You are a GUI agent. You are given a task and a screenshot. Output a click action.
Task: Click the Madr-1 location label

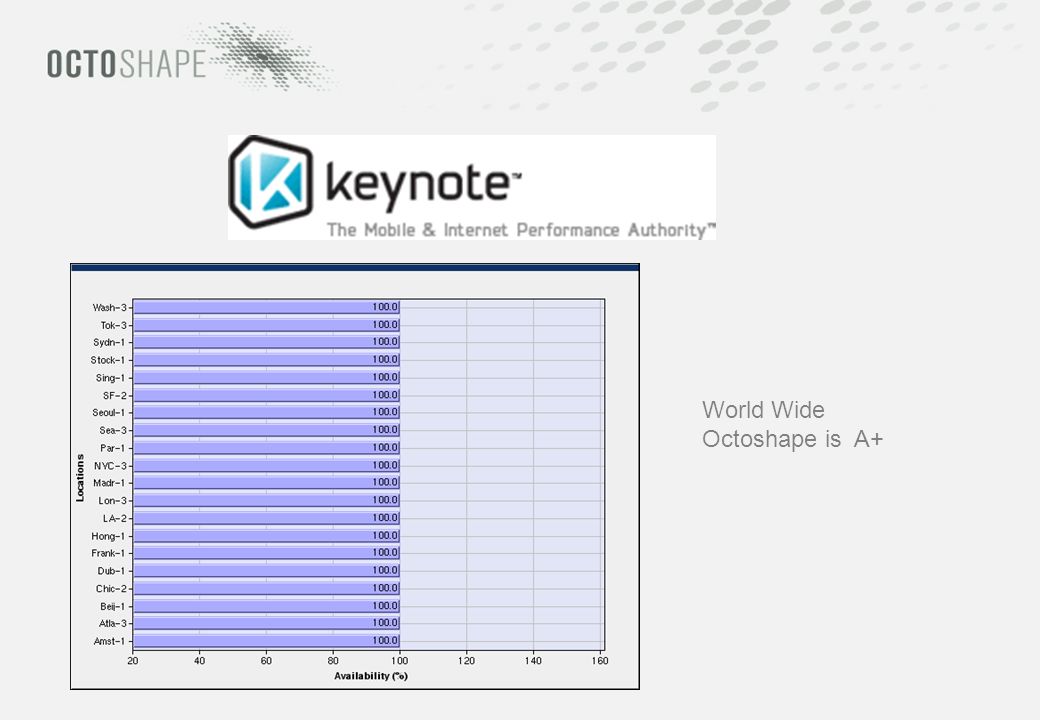click(109, 483)
